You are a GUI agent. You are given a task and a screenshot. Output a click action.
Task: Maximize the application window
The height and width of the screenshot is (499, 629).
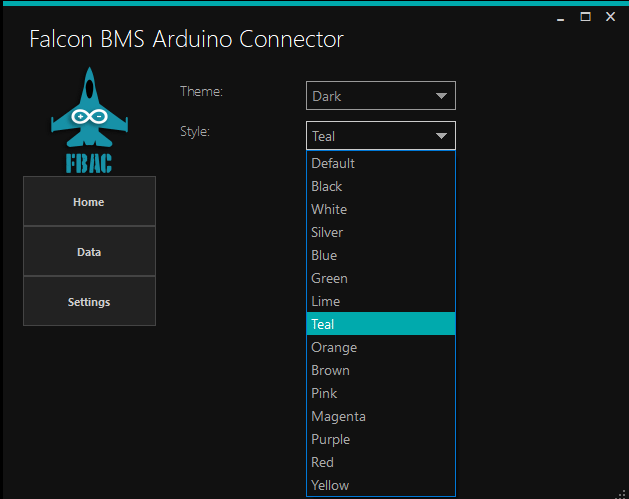(586, 17)
